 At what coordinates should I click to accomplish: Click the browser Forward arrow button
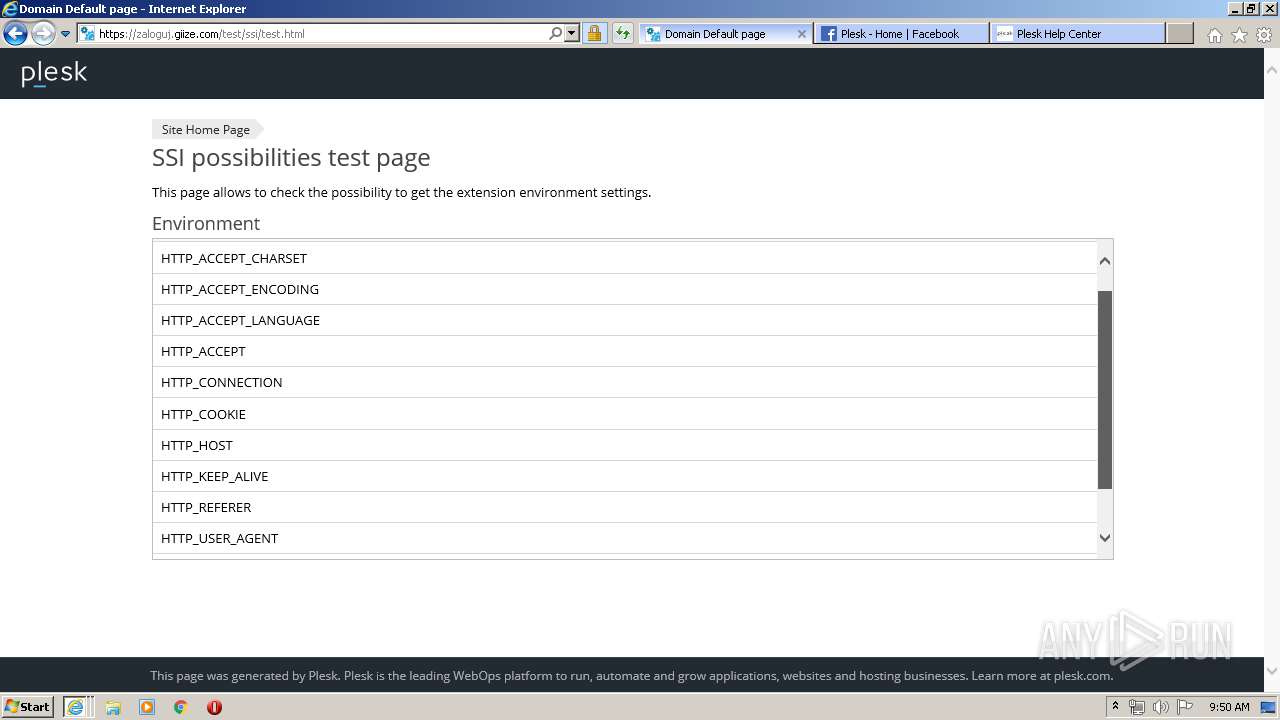[x=43, y=33]
